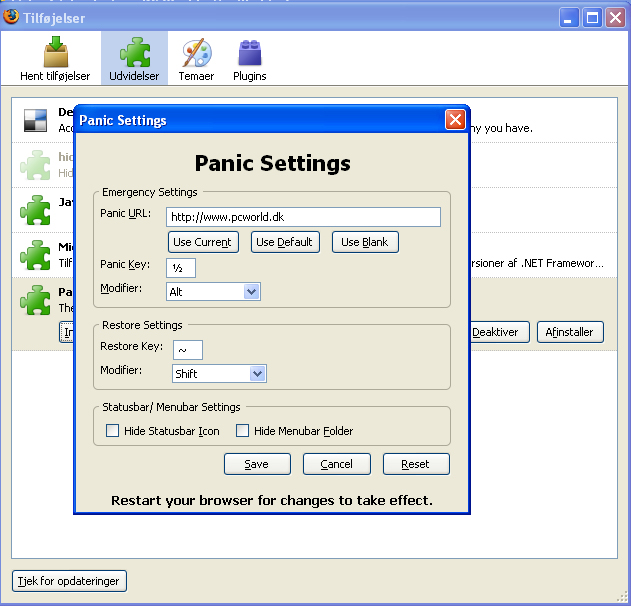Click the Use Default button
The height and width of the screenshot is (606, 631).
tap(285, 242)
